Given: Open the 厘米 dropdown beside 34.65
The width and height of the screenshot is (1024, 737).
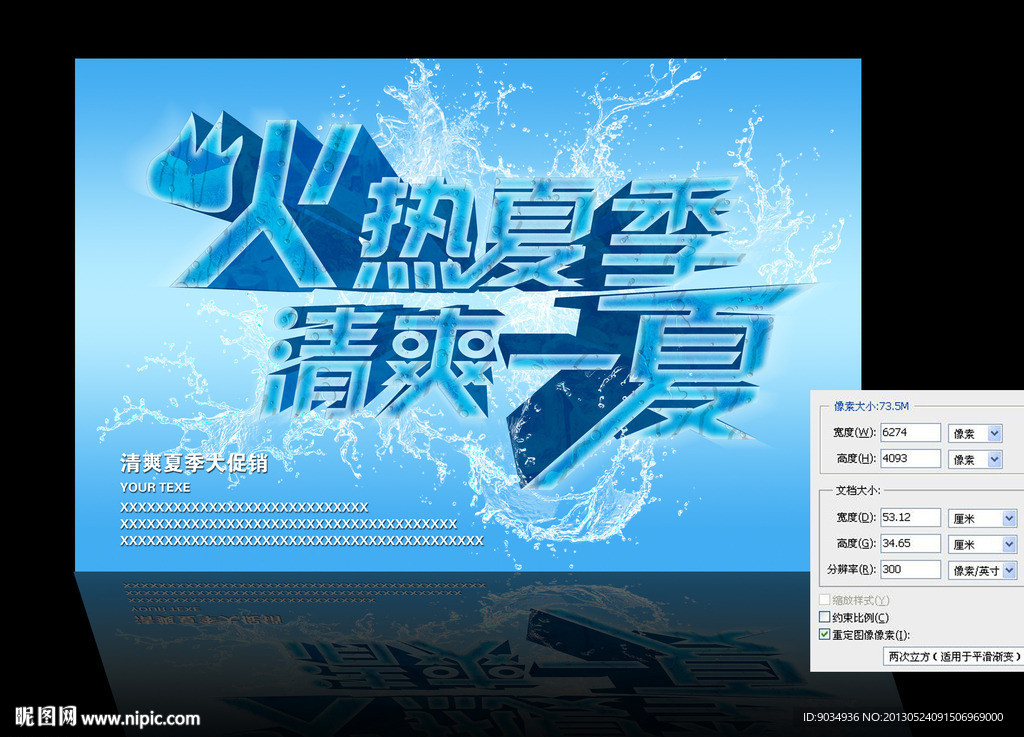Looking at the screenshot, I should click(982, 544).
